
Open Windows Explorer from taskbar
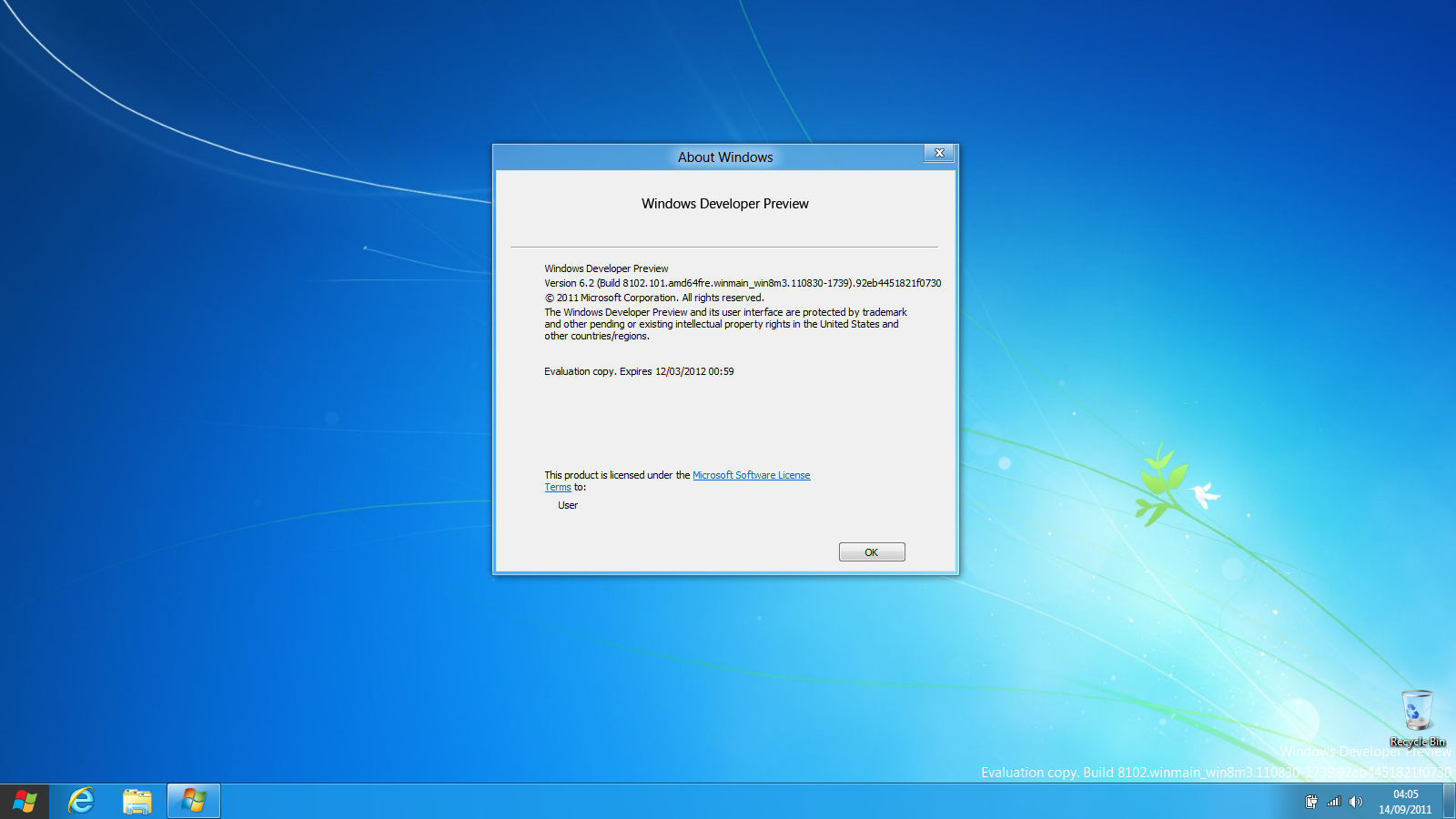[x=137, y=802]
